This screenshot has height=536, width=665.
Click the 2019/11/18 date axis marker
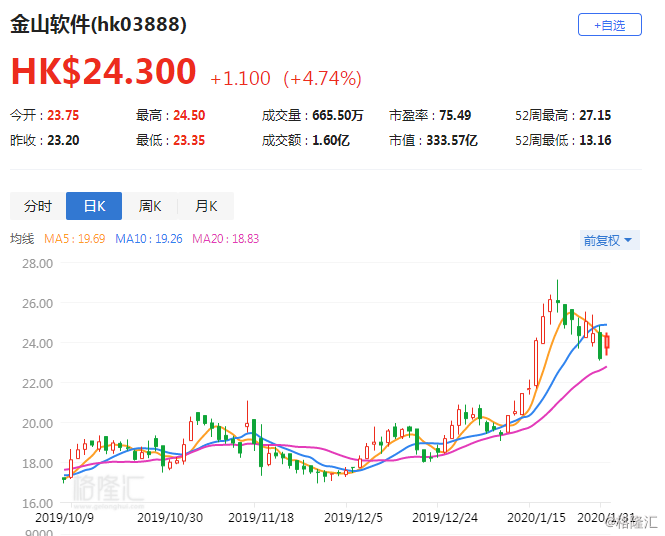point(261,518)
